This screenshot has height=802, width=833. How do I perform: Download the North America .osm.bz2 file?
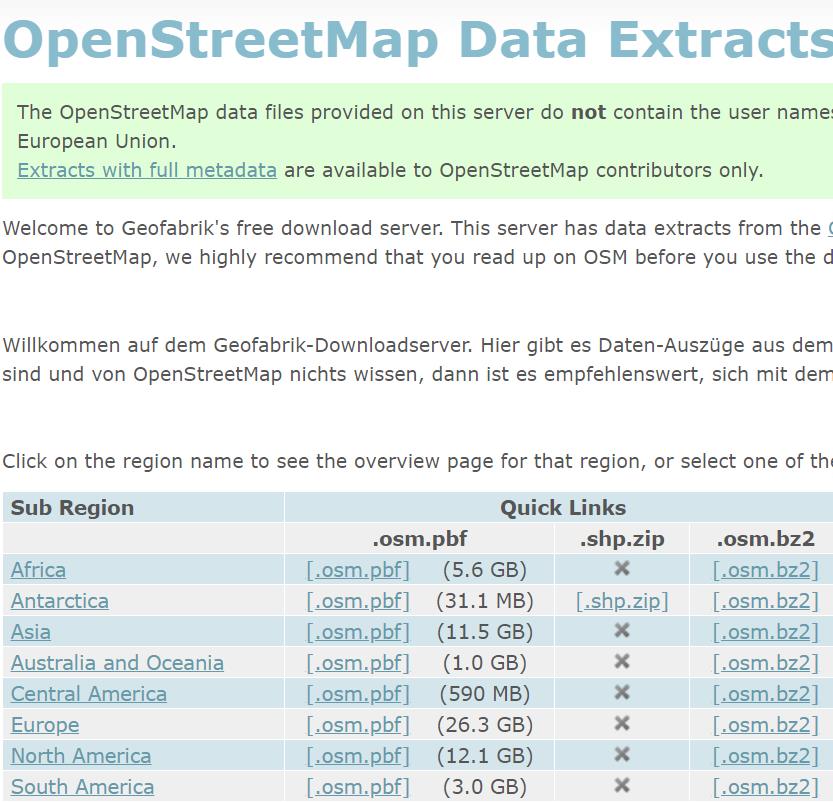point(766,756)
